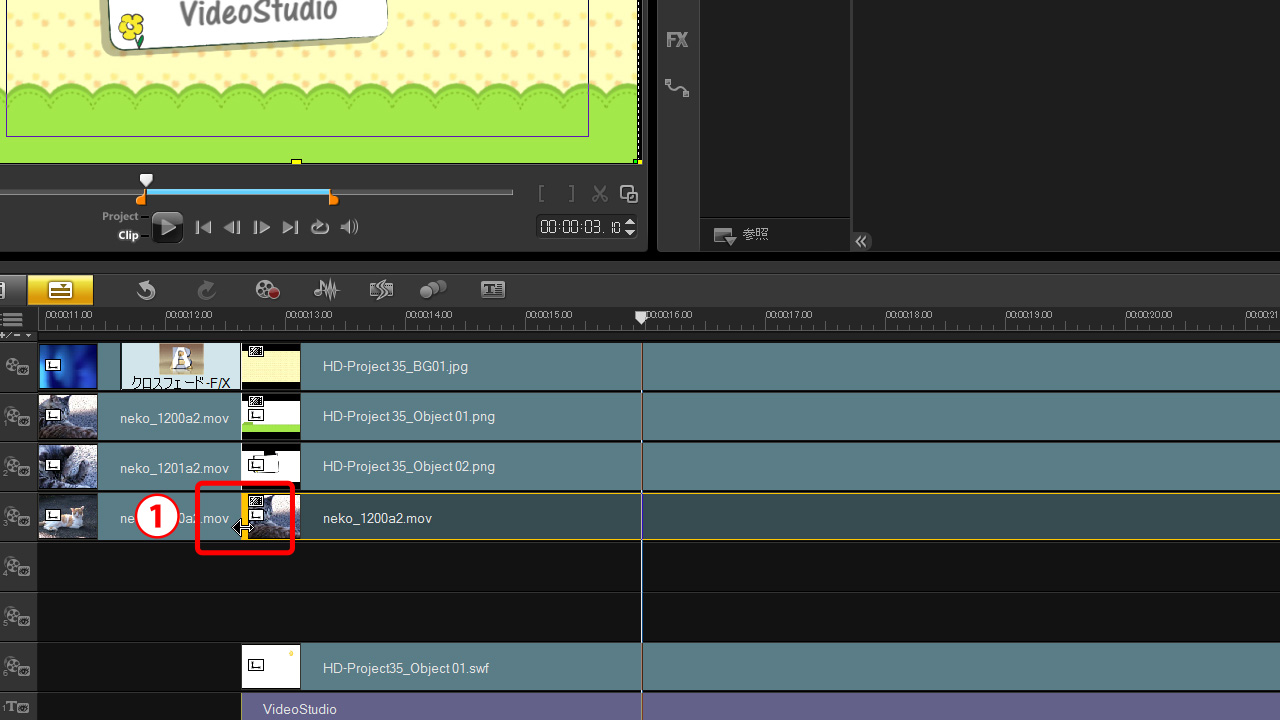Switch playback mode to Project

120,216
